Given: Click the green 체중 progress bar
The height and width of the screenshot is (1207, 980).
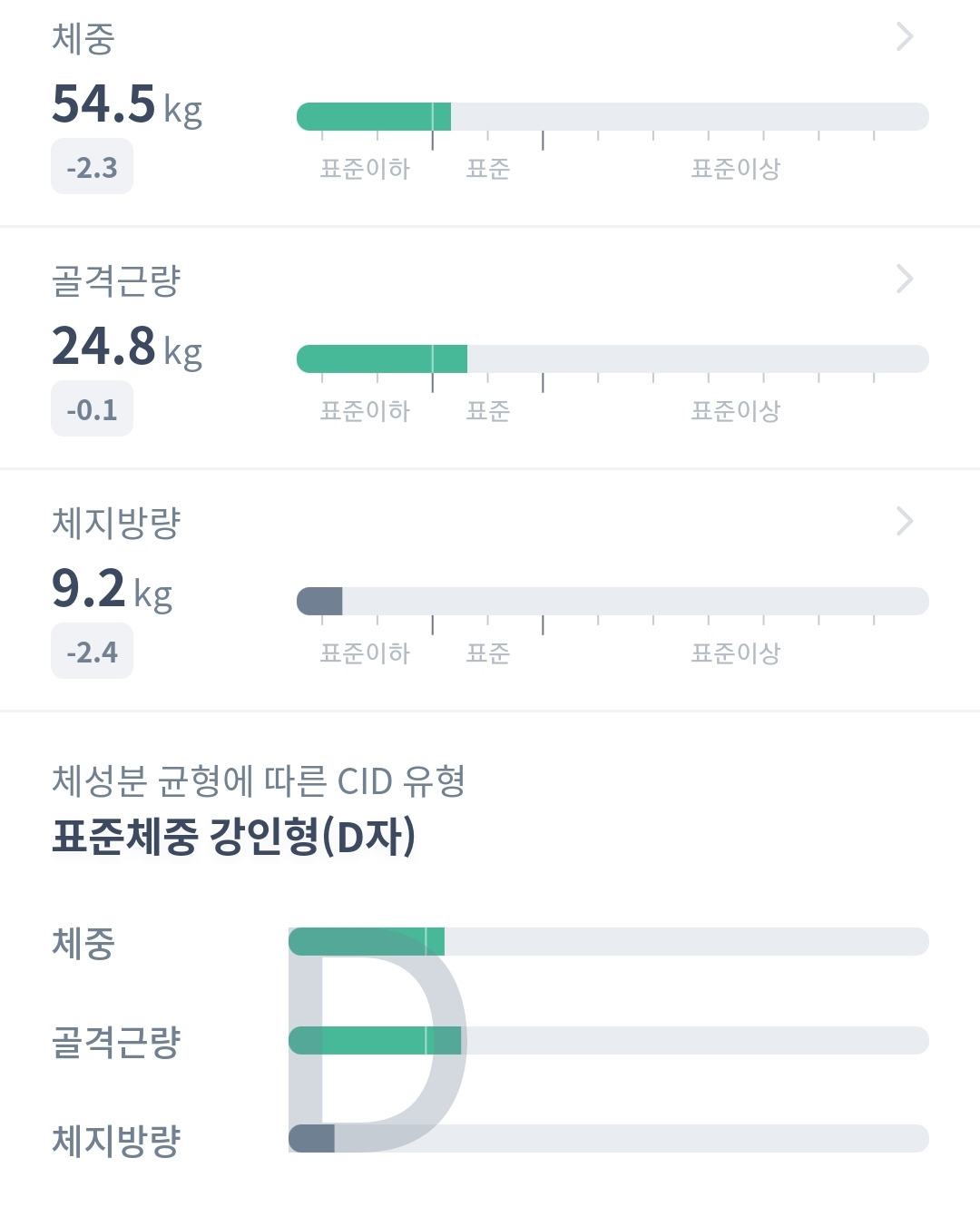Looking at the screenshot, I should [x=374, y=117].
